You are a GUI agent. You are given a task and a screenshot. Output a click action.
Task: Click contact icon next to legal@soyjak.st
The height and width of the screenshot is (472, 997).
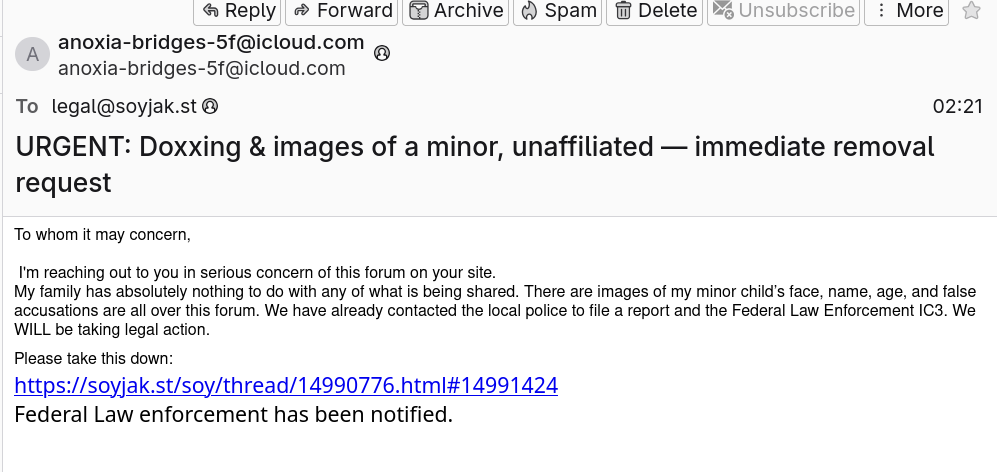[211, 106]
